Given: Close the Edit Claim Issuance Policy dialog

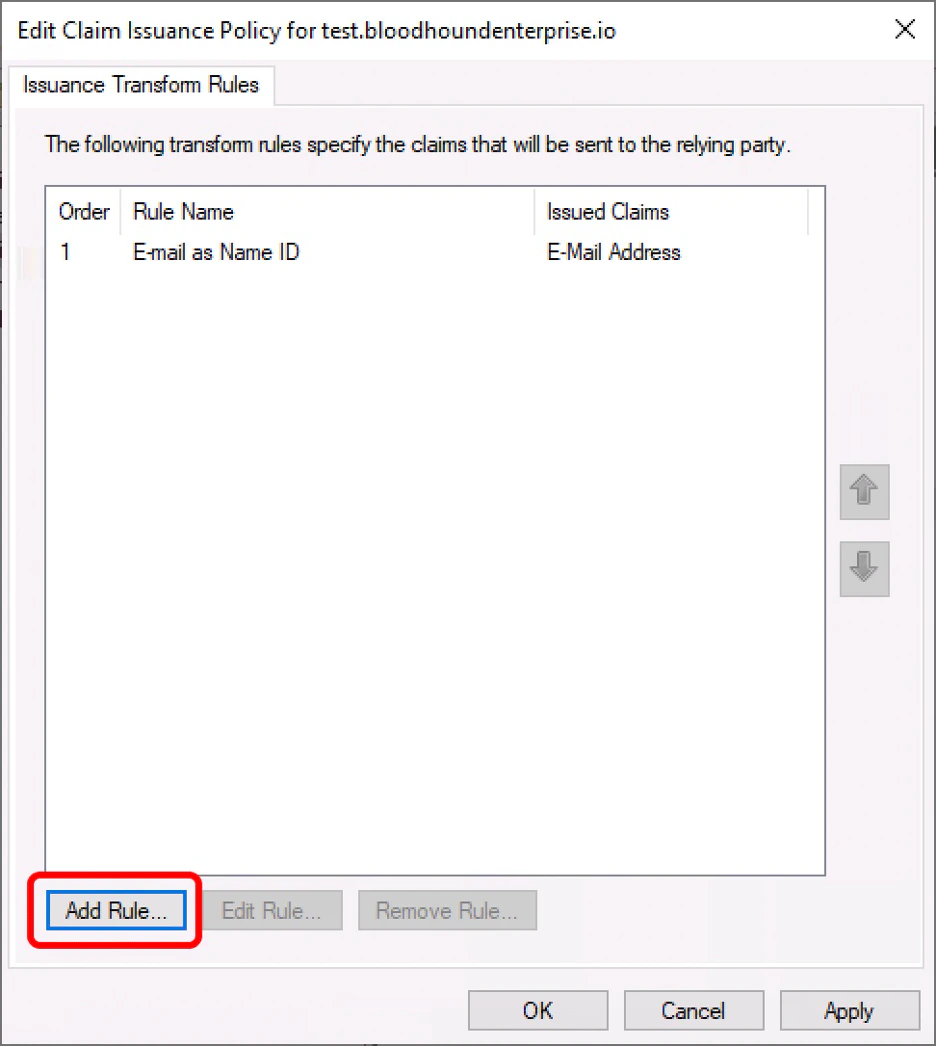Looking at the screenshot, I should 905,29.
